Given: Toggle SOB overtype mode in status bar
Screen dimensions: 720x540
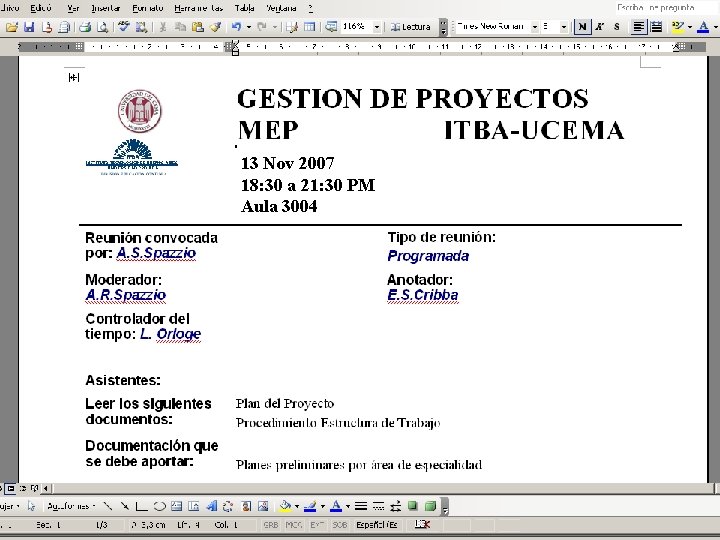Looking at the screenshot, I should click(340, 524).
